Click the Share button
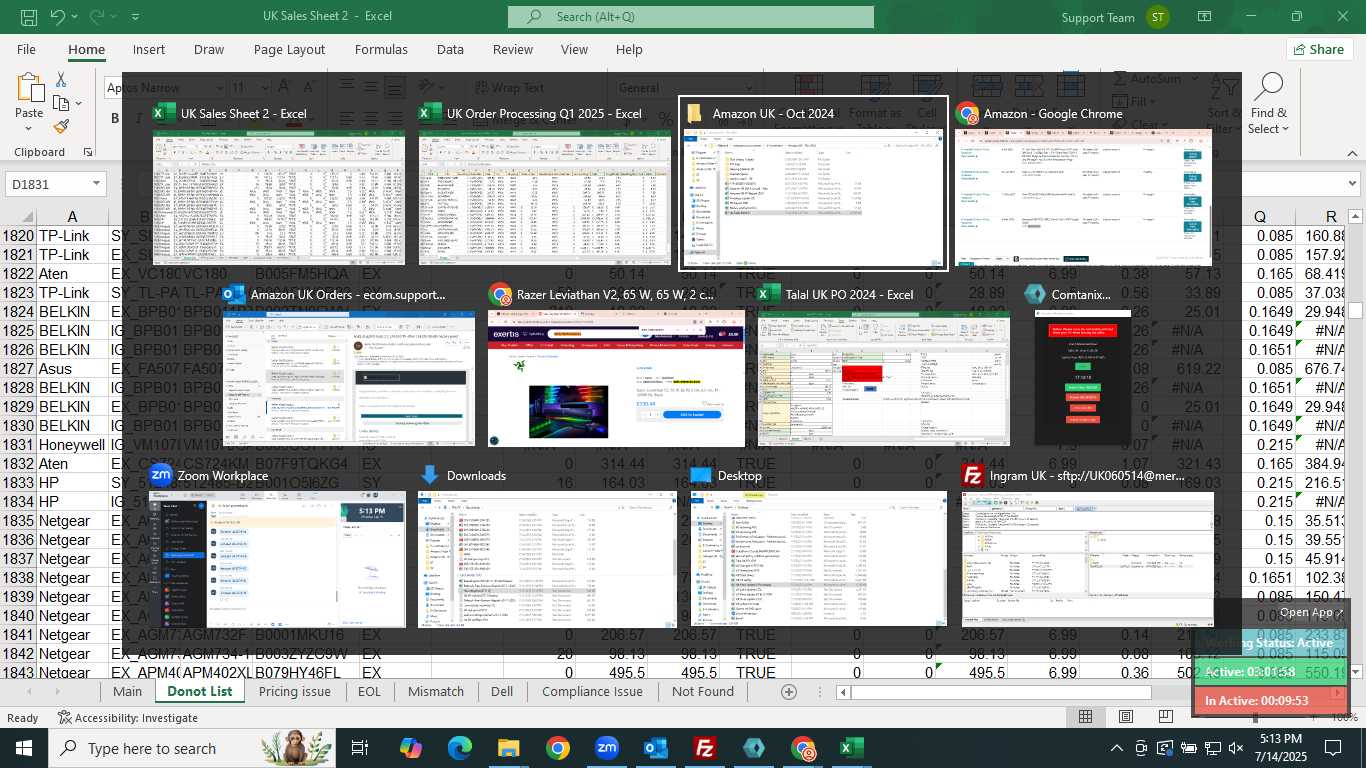Viewport: 1366px width, 768px height. 1318,49
